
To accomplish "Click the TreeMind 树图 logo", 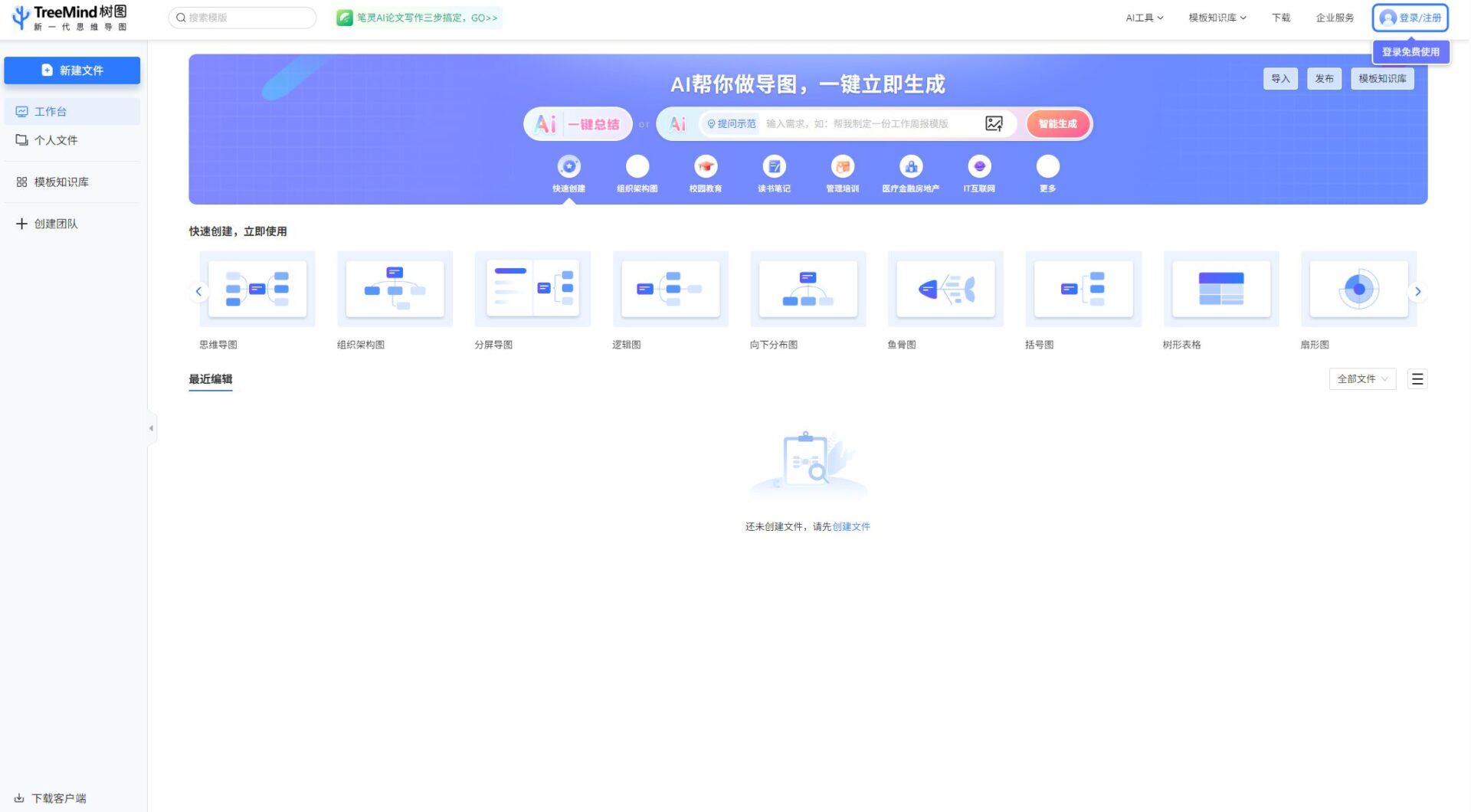I will [x=69, y=17].
